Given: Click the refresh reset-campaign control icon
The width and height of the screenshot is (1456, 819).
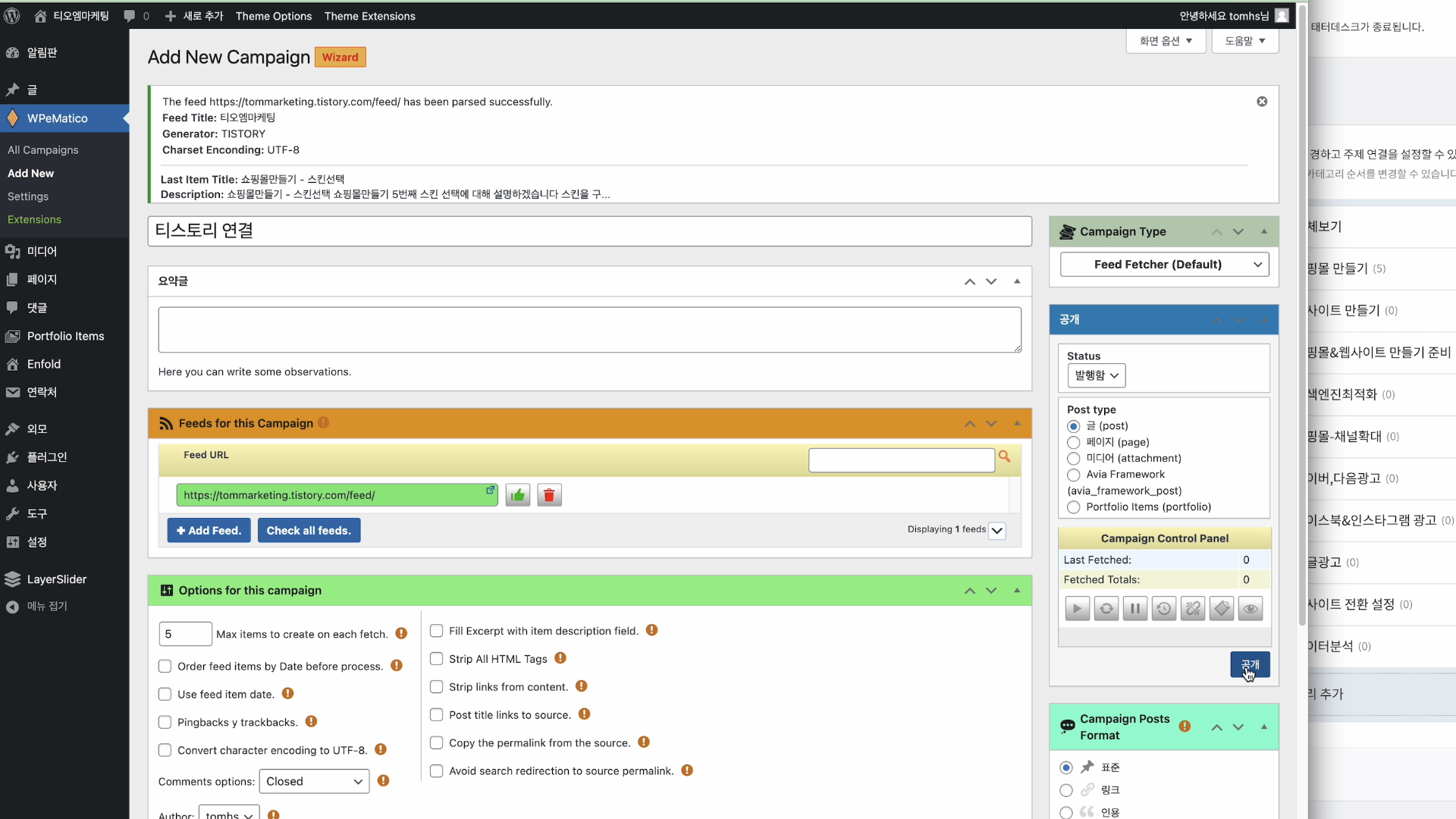Looking at the screenshot, I should coord(1106,608).
